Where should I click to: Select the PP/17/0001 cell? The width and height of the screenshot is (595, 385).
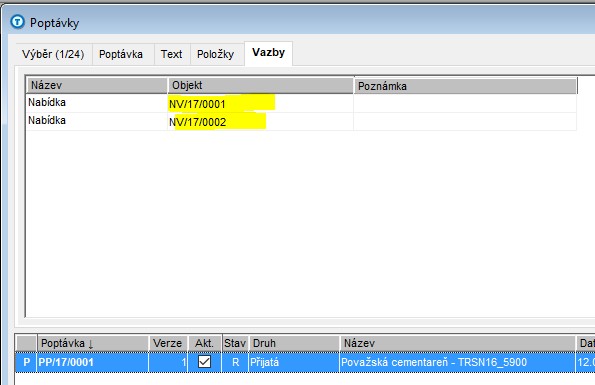point(92,362)
